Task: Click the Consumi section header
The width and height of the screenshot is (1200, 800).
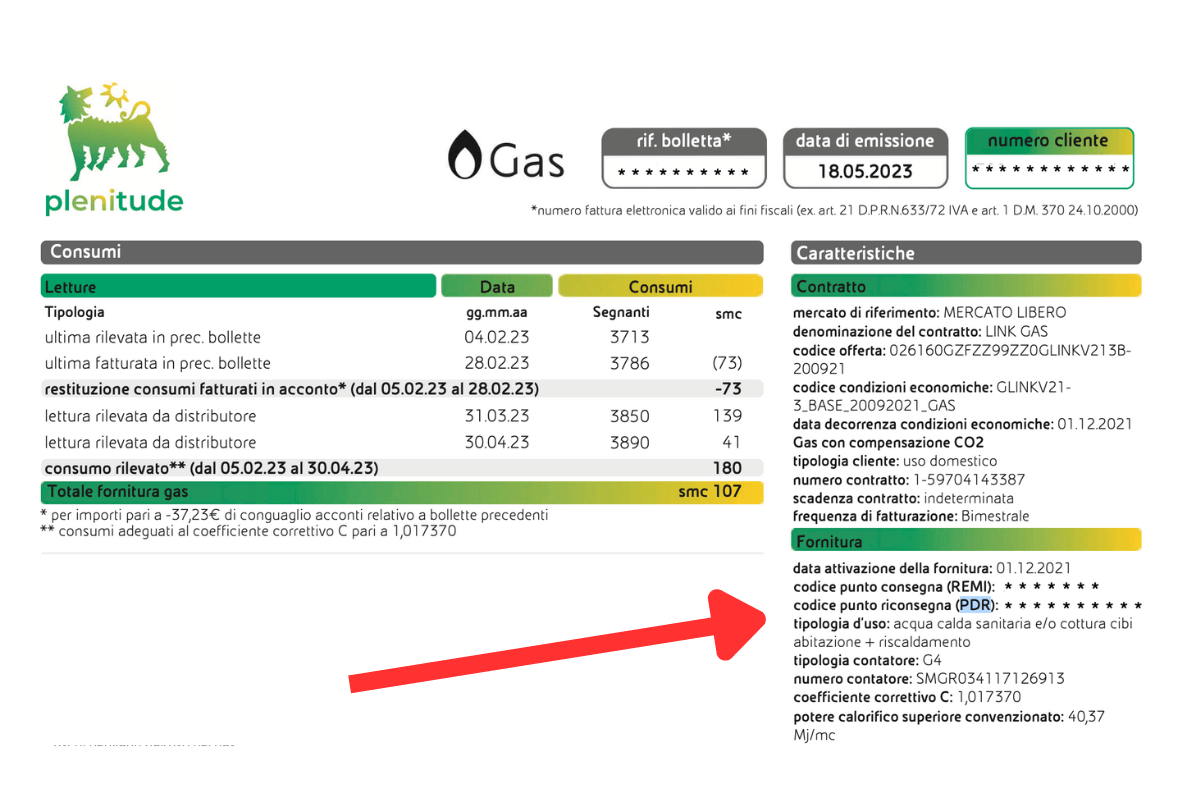Action: point(401,252)
